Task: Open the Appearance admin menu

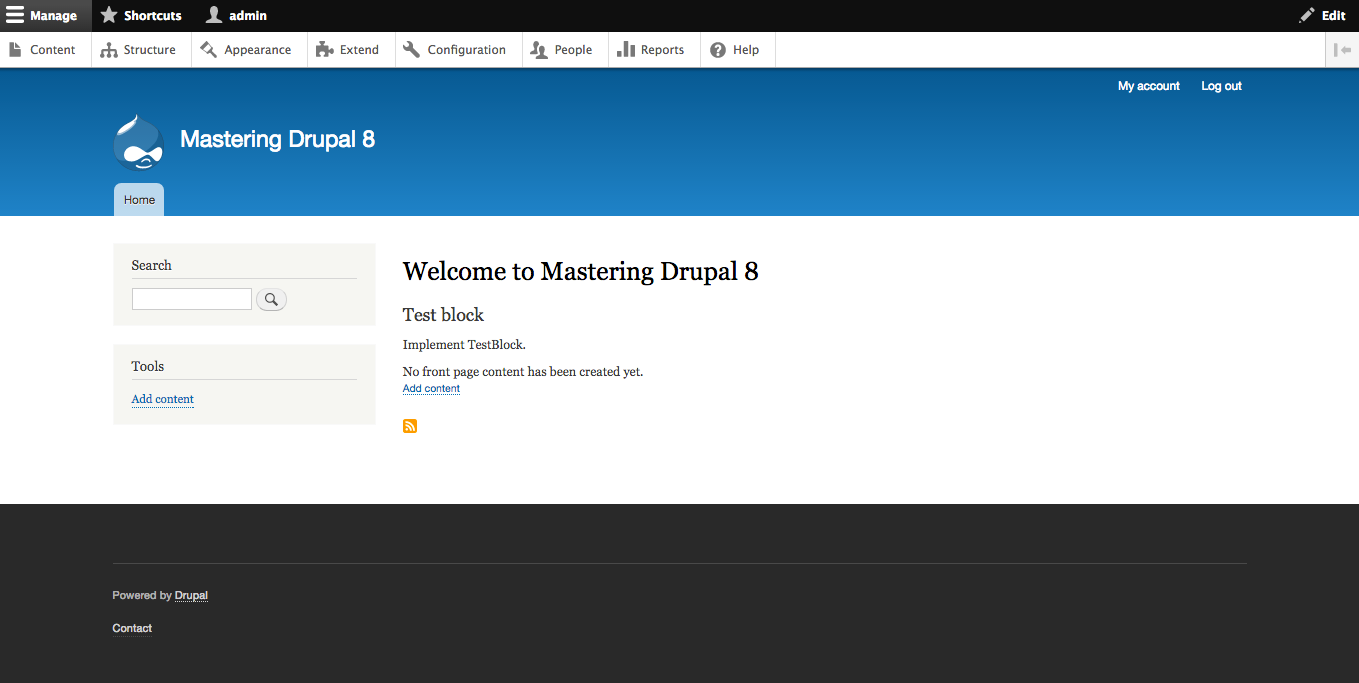Action: 246,50
